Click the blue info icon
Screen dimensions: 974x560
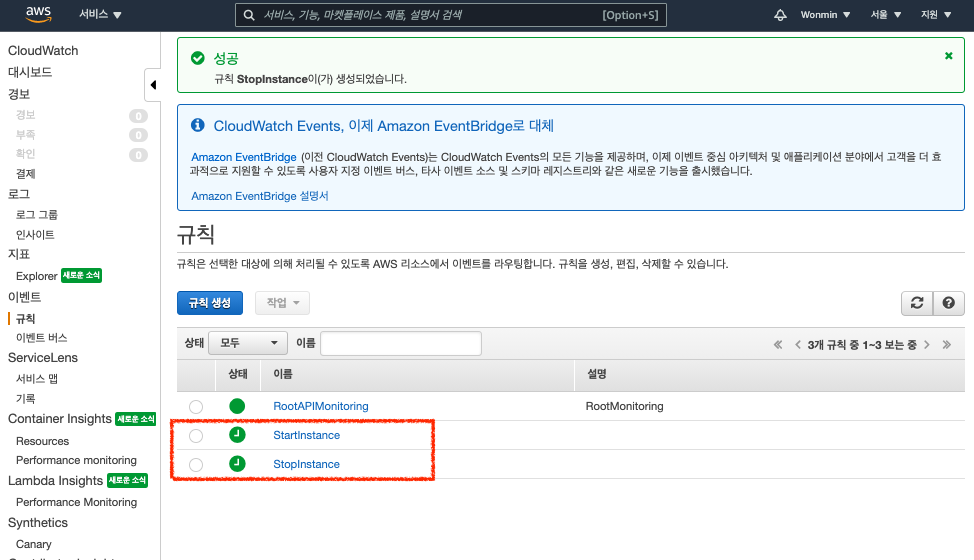(x=198, y=125)
